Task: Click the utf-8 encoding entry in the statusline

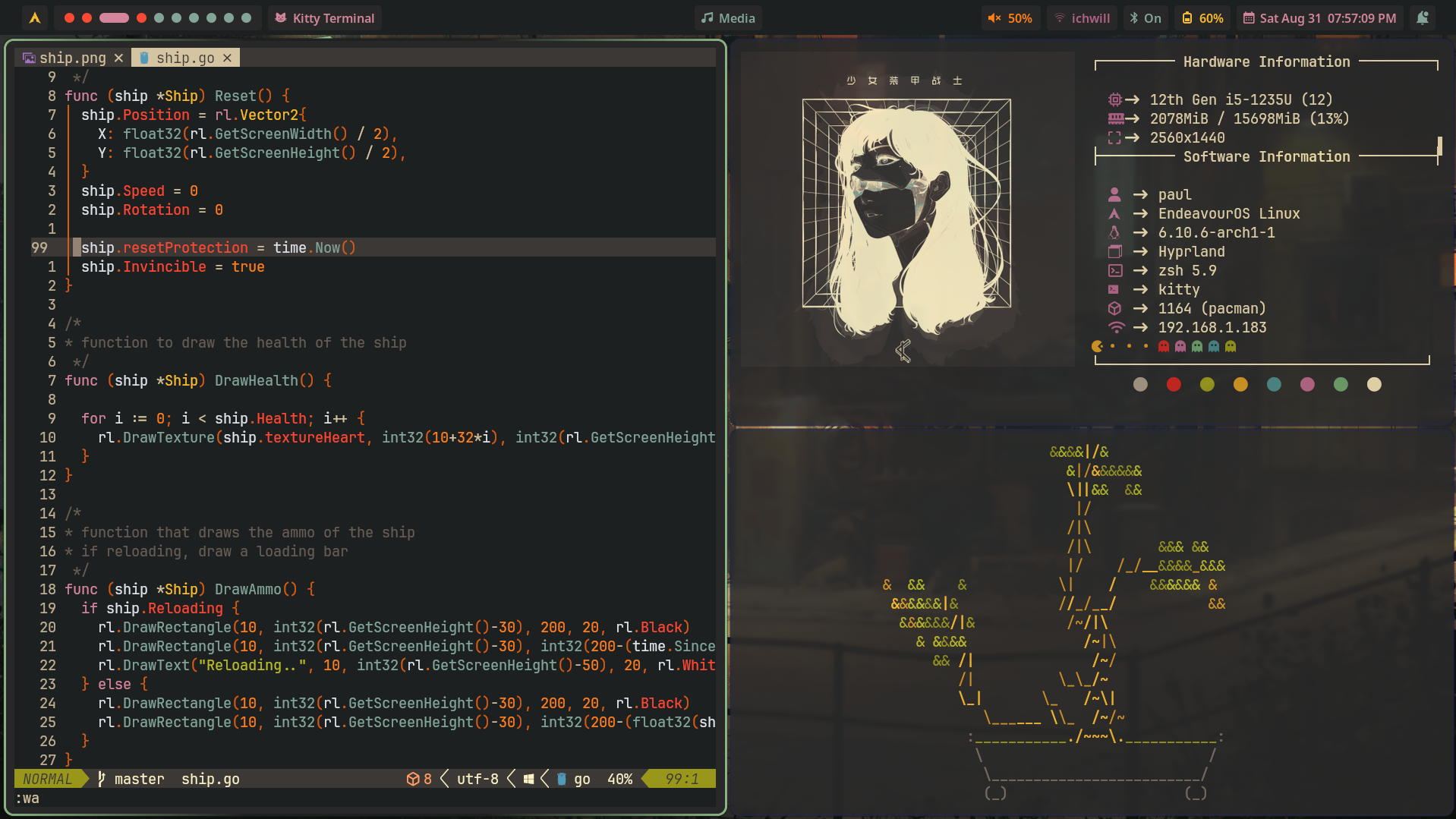Action: tap(477, 779)
